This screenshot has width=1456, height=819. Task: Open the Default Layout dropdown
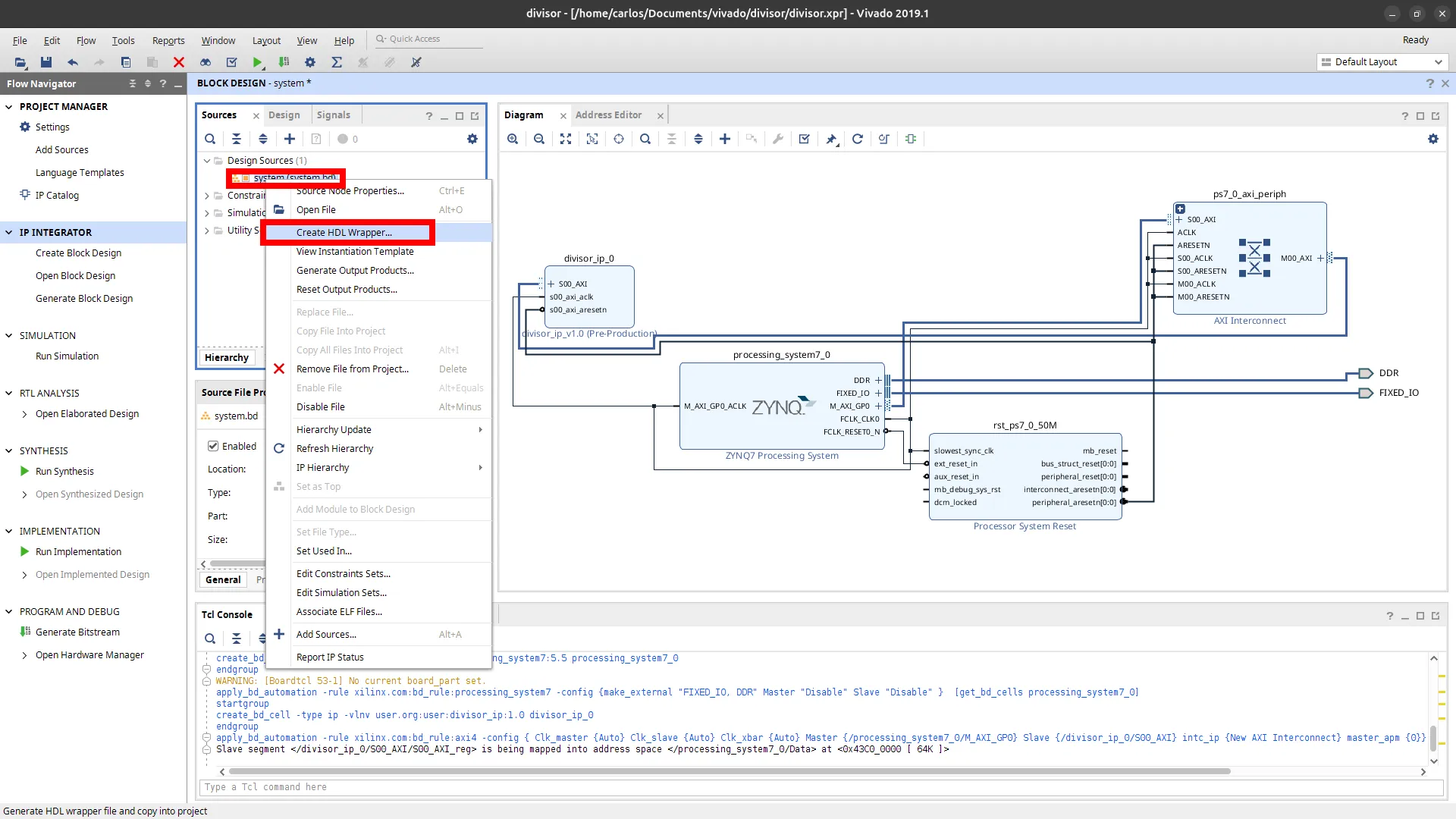click(x=1382, y=62)
